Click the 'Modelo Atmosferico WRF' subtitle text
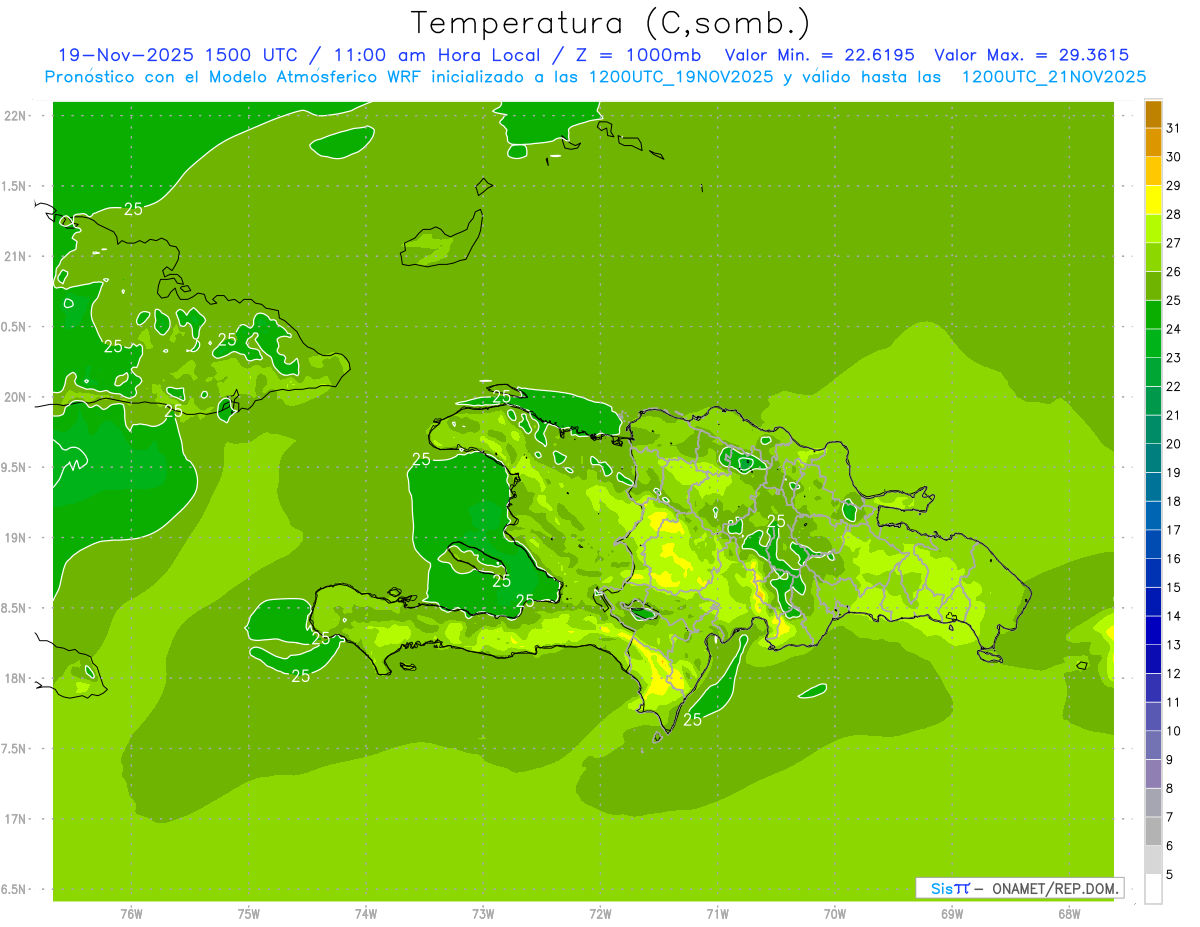1200x927 pixels. pos(322,77)
